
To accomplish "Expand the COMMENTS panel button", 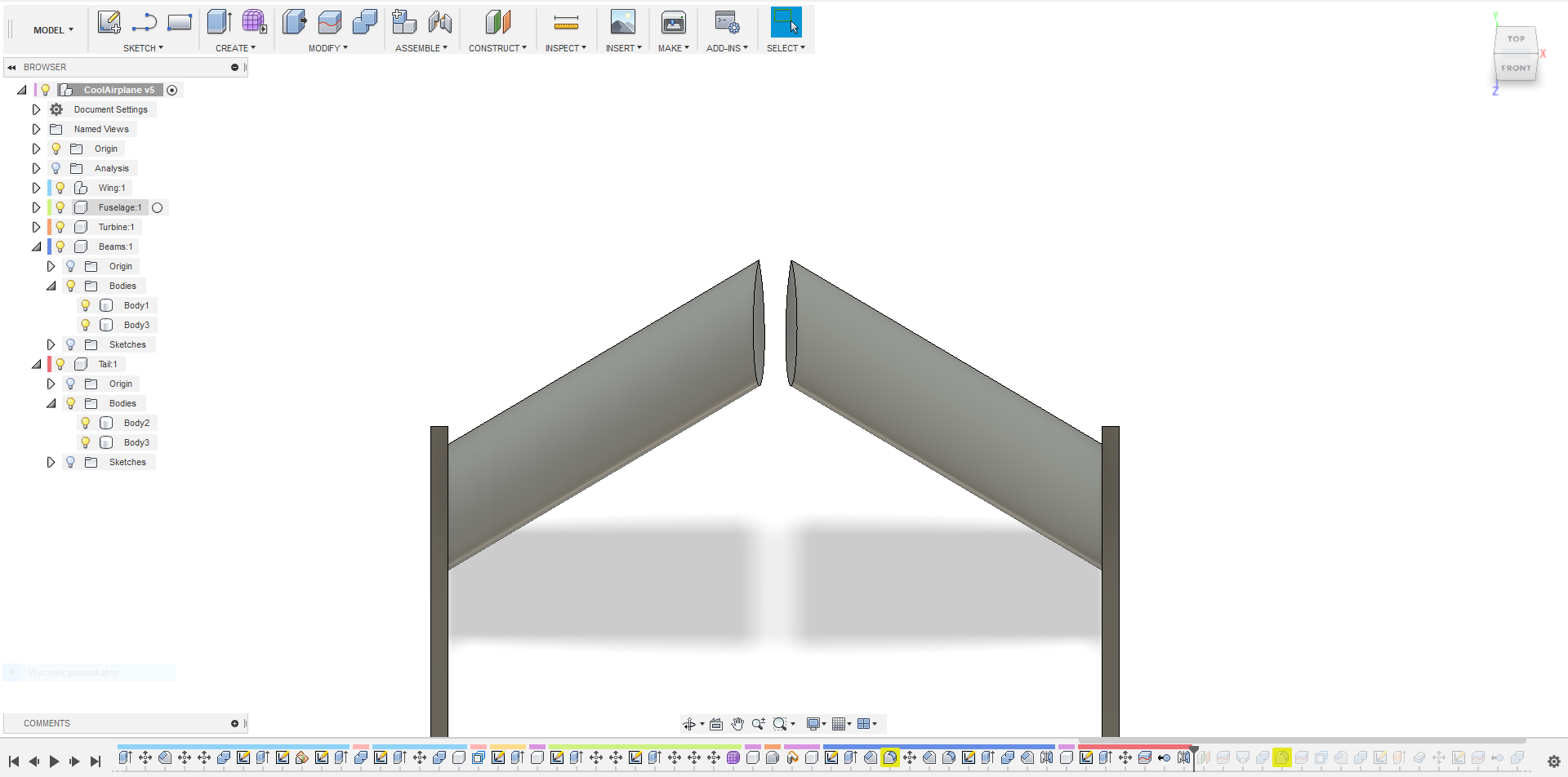I will click(234, 723).
